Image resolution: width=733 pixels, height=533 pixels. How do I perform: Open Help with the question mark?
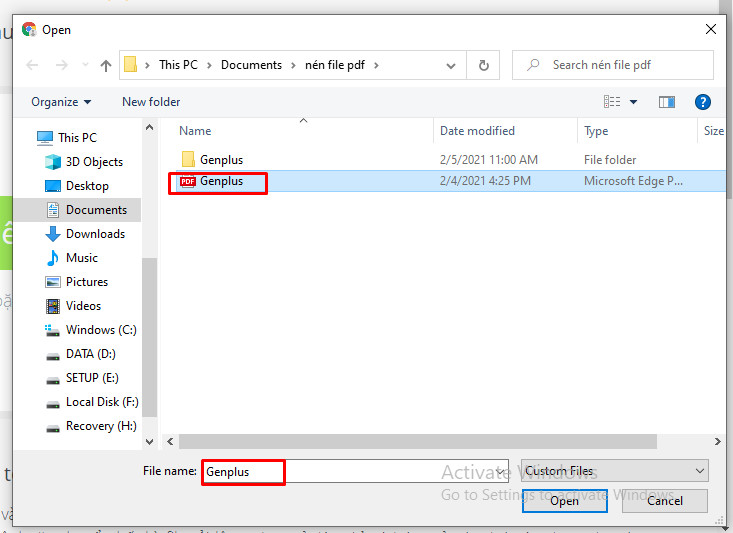pyautogui.click(x=703, y=101)
